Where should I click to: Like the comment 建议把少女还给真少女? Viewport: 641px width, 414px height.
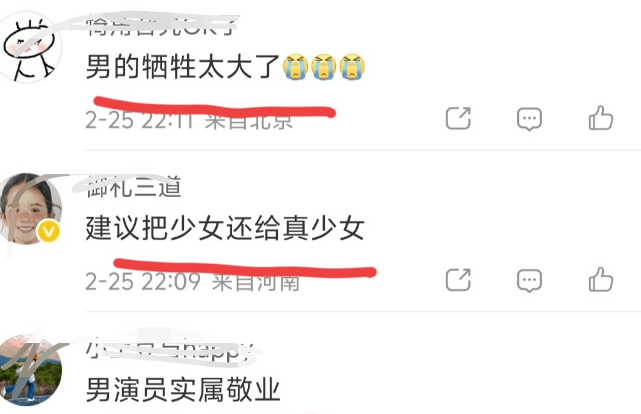click(601, 280)
